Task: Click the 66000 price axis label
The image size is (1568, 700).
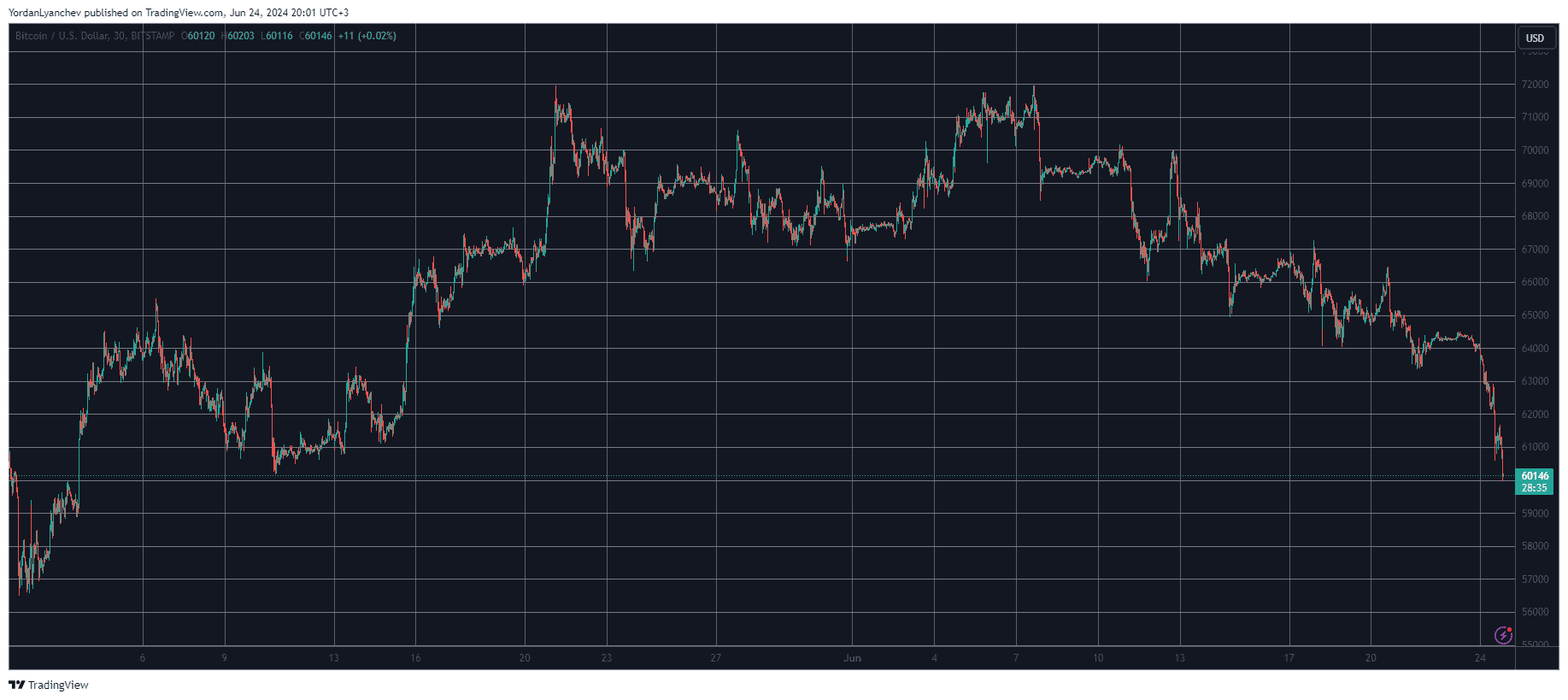Action: click(x=1535, y=282)
